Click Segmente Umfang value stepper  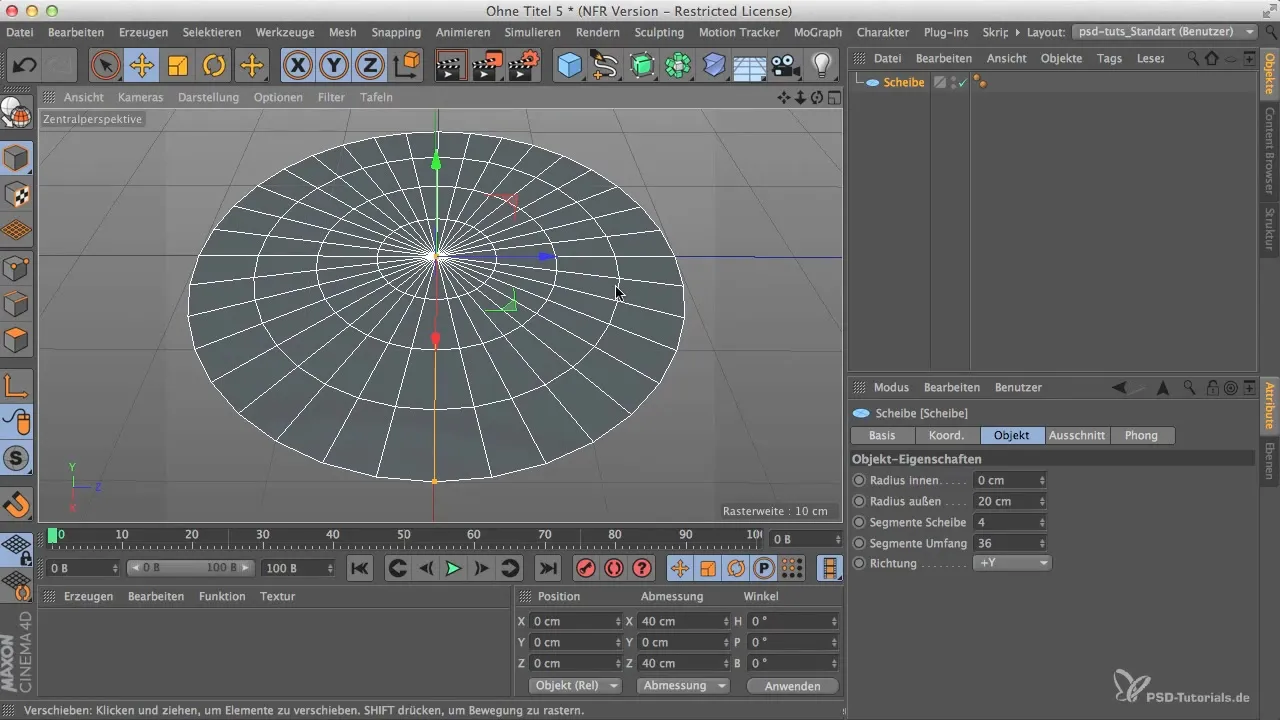1042,543
